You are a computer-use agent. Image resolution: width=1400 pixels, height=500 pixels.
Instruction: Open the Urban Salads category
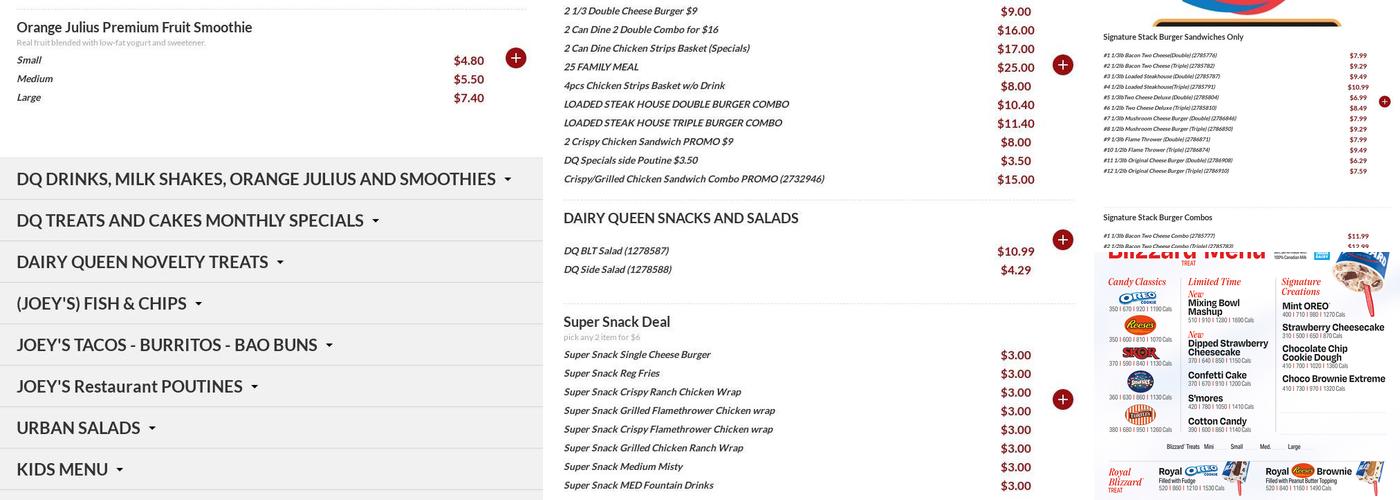[x=86, y=428]
